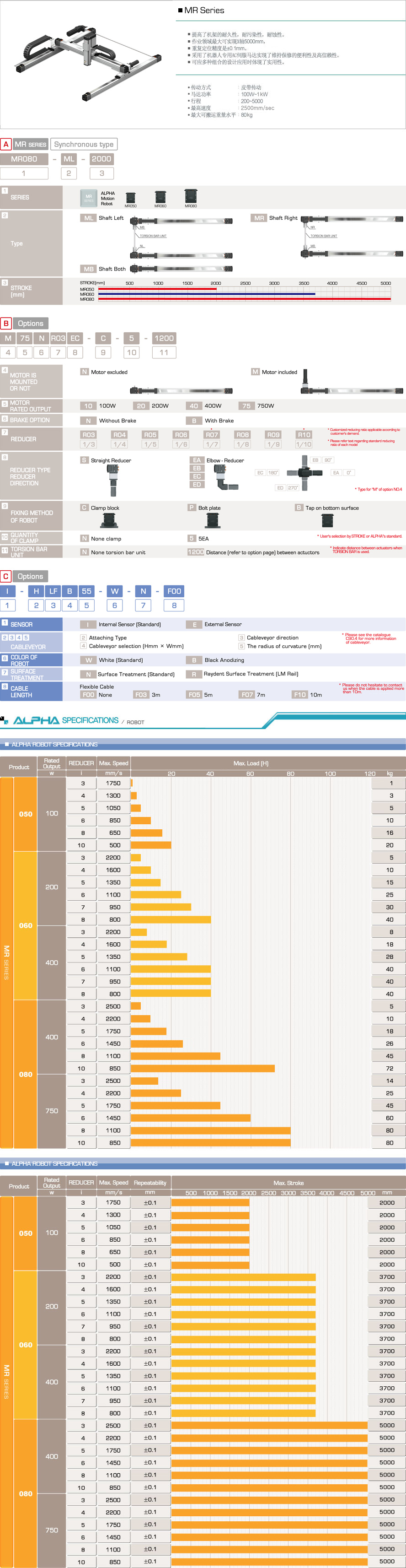Click the EB 90° direction label
The width and height of the screenshot is (406, 1568).
click(323, 460)
